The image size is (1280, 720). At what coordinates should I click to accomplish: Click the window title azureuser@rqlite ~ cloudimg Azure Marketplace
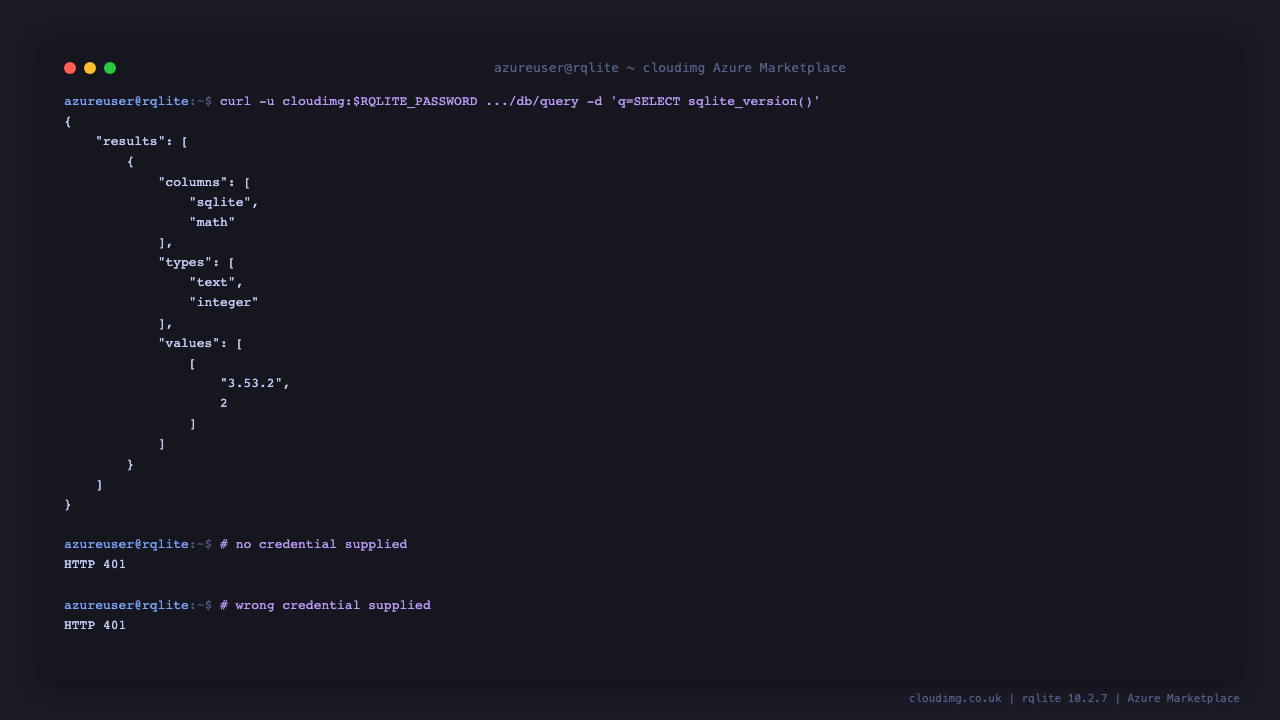click(670, 68)
